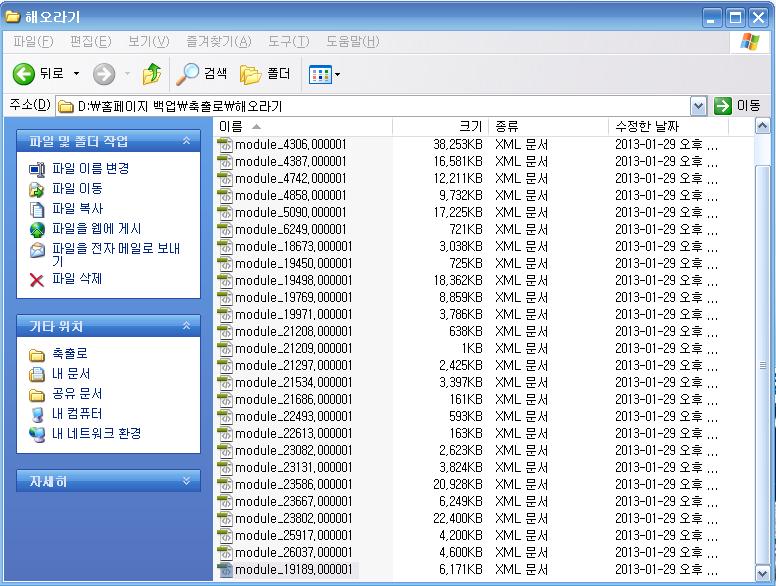Select the module_19189.000001 file icon
The image size is (776, 586).
[x=225, y=569]
